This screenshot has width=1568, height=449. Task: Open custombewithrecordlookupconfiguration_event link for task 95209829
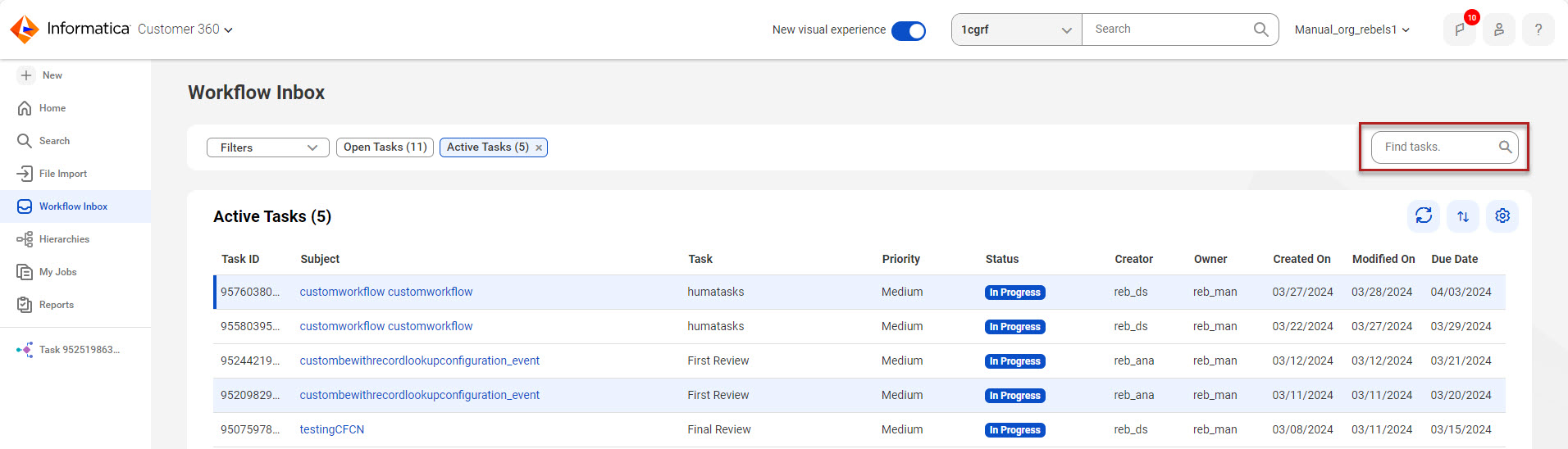click(x=420, y=395)
